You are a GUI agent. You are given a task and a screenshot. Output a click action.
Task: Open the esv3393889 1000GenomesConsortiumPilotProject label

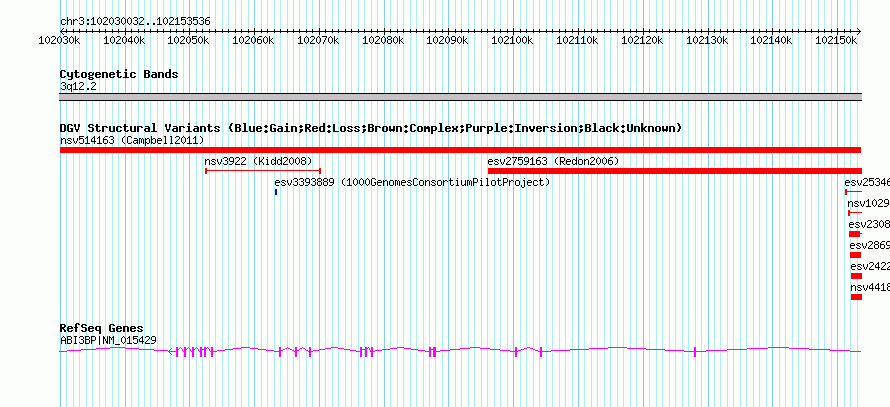[x=412, y=182]
